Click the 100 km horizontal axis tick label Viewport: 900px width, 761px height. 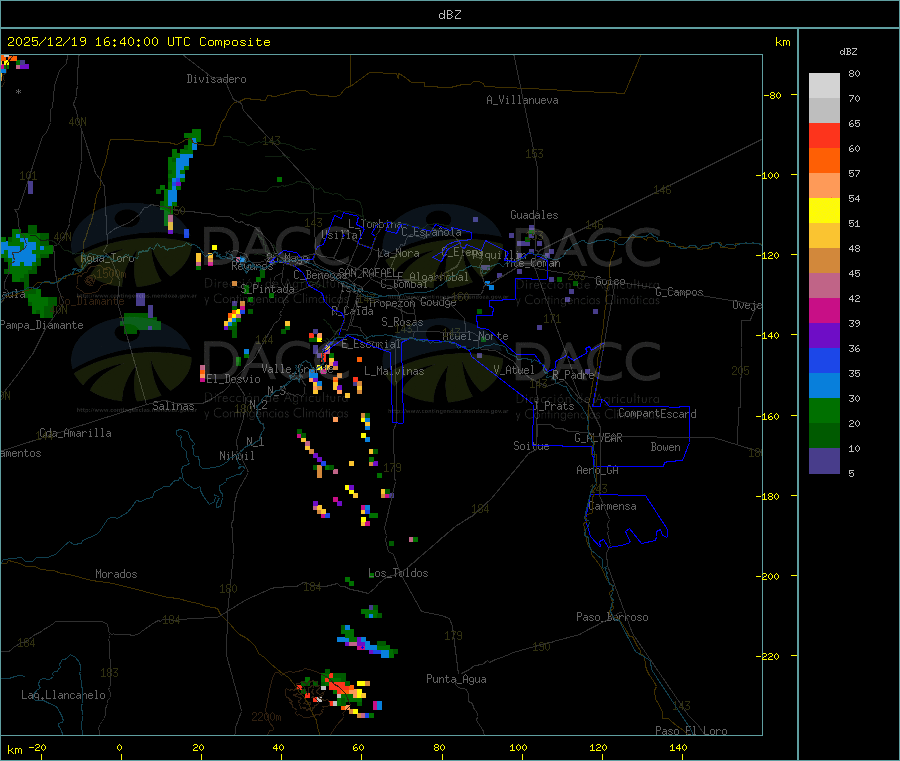point(518,747)
